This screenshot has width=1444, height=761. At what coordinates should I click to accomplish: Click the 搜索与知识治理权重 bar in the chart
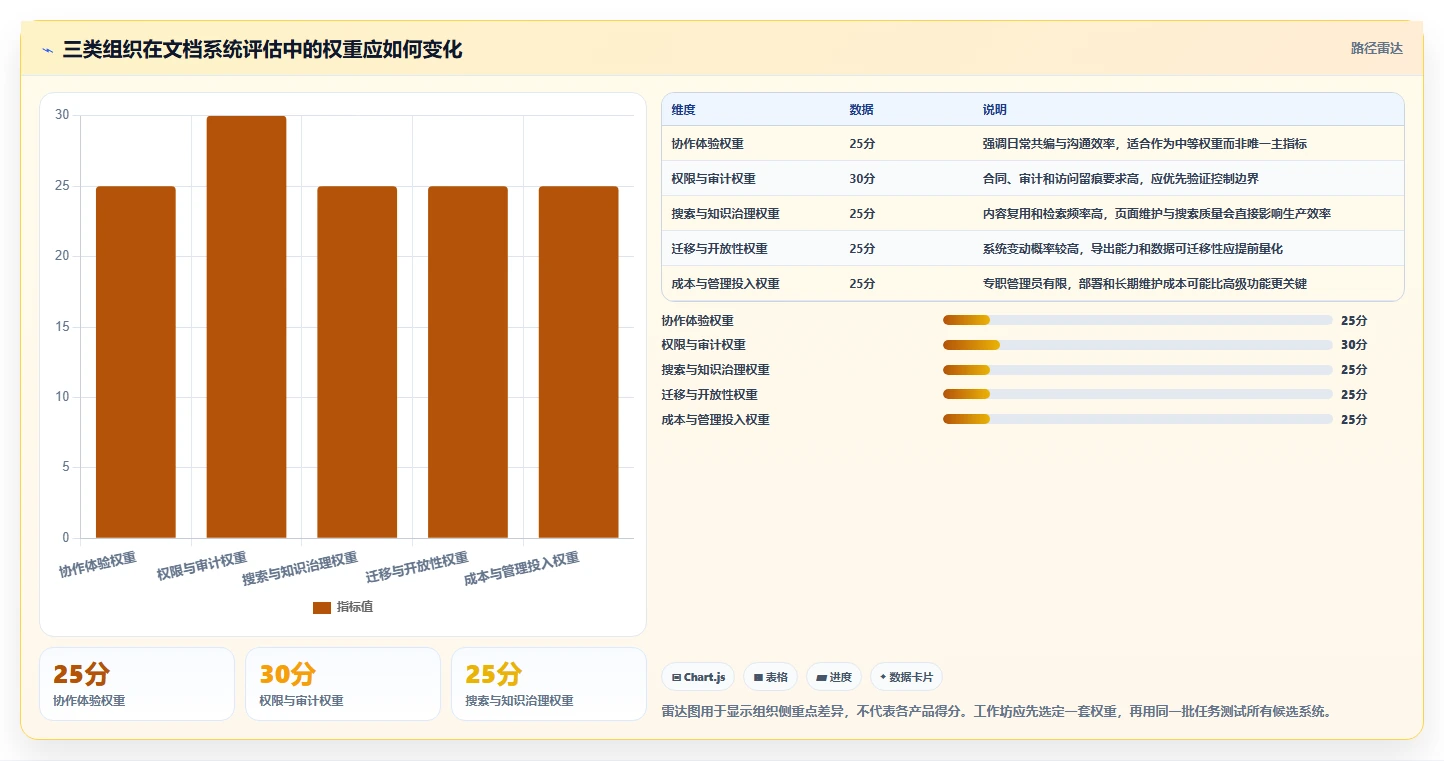(x=357, y=362)
